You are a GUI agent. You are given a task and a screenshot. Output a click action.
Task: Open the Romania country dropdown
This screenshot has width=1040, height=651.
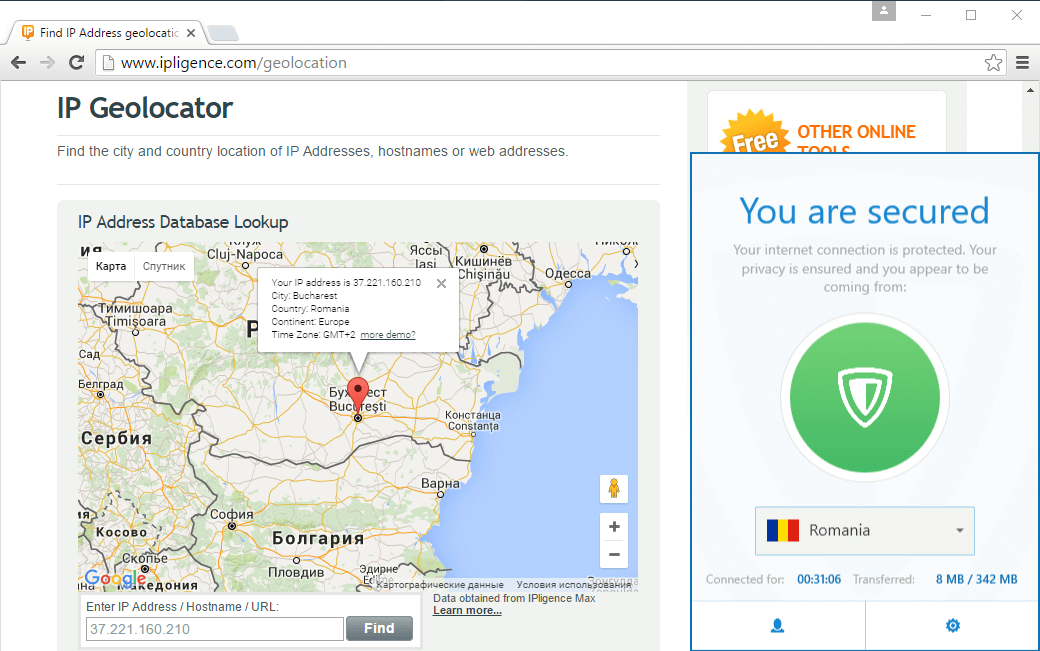tap(865, 530)
